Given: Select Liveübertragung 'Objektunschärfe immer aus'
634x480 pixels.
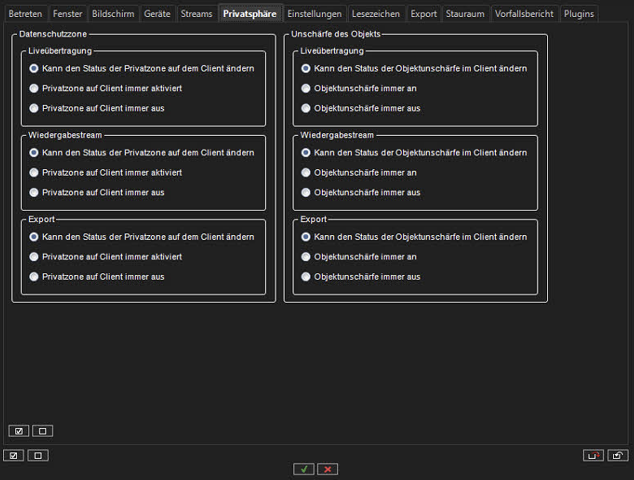Looking at the screenshot, I should point(361,108).
